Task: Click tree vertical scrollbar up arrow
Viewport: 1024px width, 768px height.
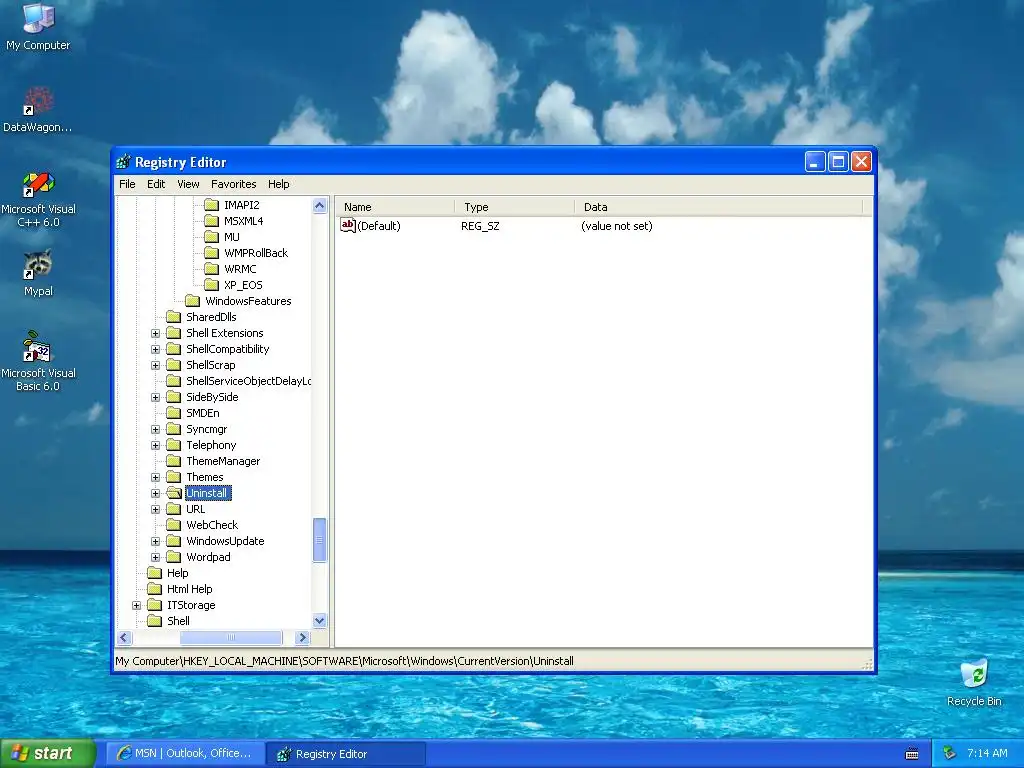Action: coord(319,206)
